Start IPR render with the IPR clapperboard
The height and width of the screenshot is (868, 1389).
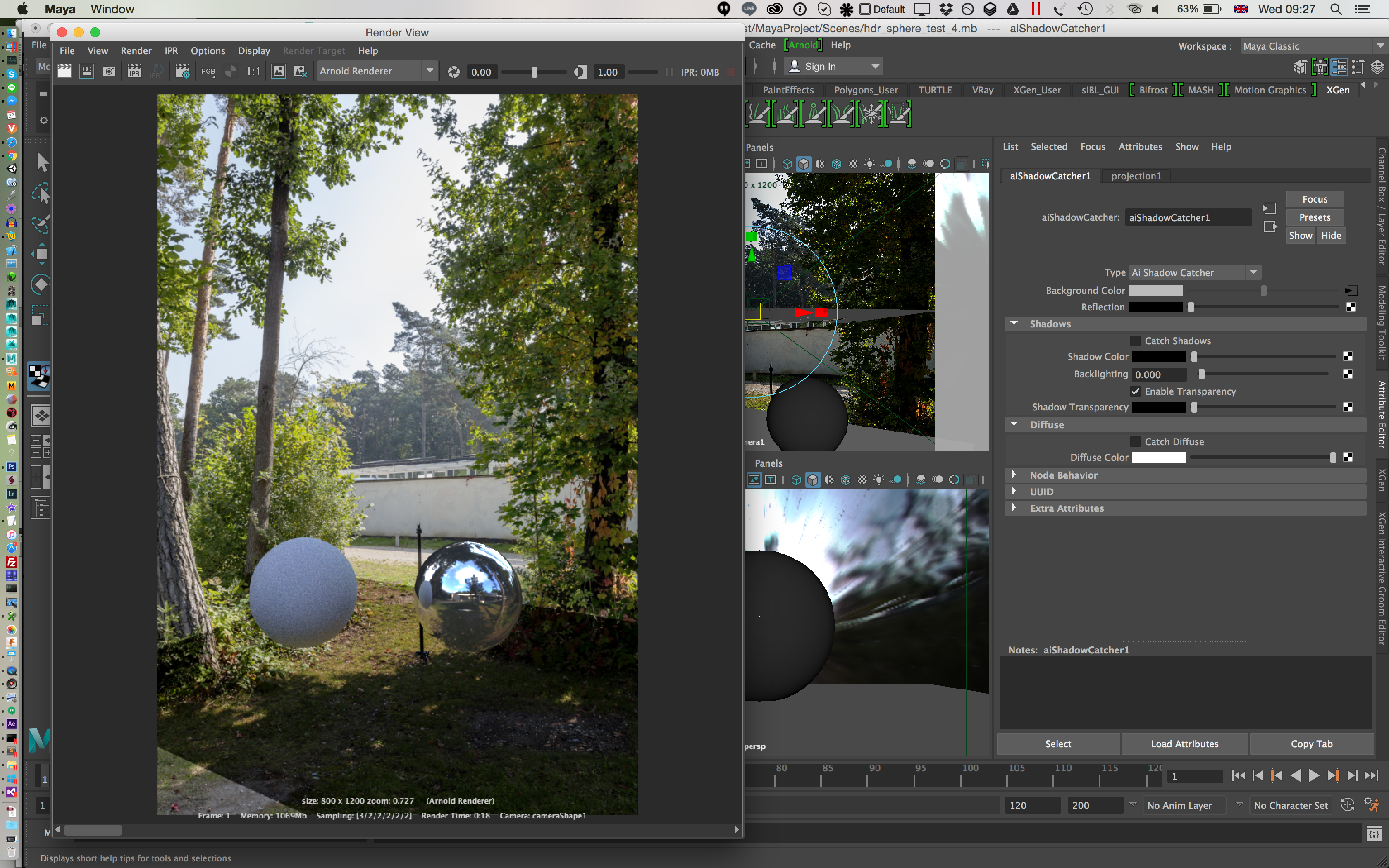click(x=134, y=71)
